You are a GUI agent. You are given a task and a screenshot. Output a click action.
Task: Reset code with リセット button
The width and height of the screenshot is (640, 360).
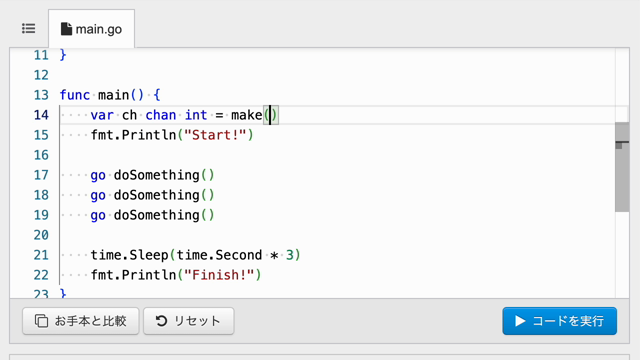coord(189,321)
